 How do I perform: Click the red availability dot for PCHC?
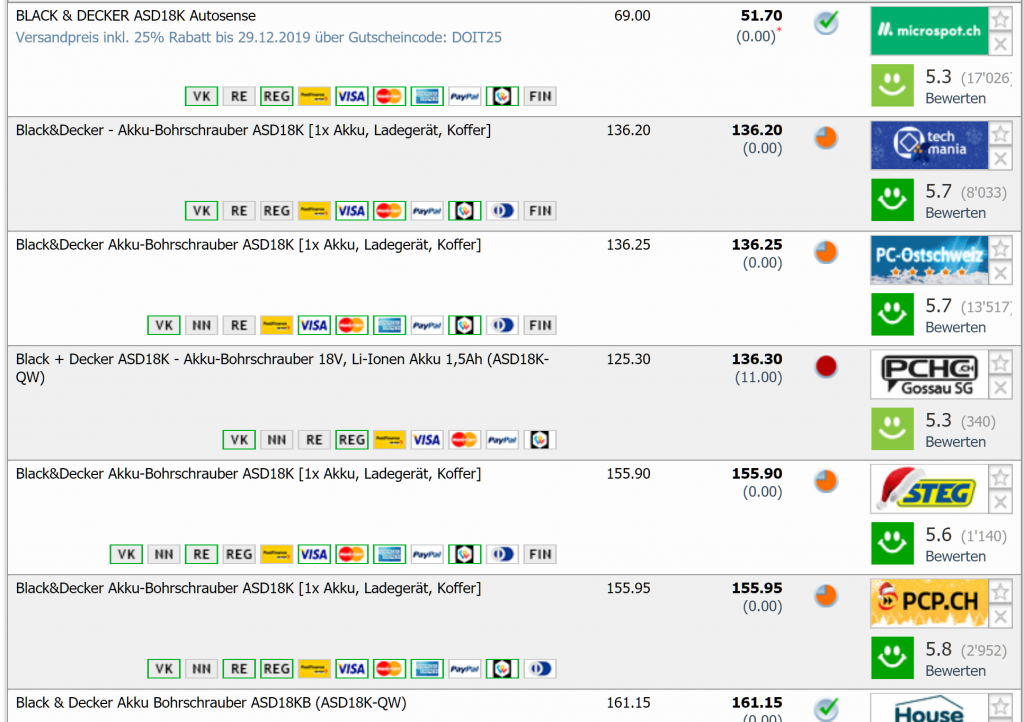click(x=826, y=366)
